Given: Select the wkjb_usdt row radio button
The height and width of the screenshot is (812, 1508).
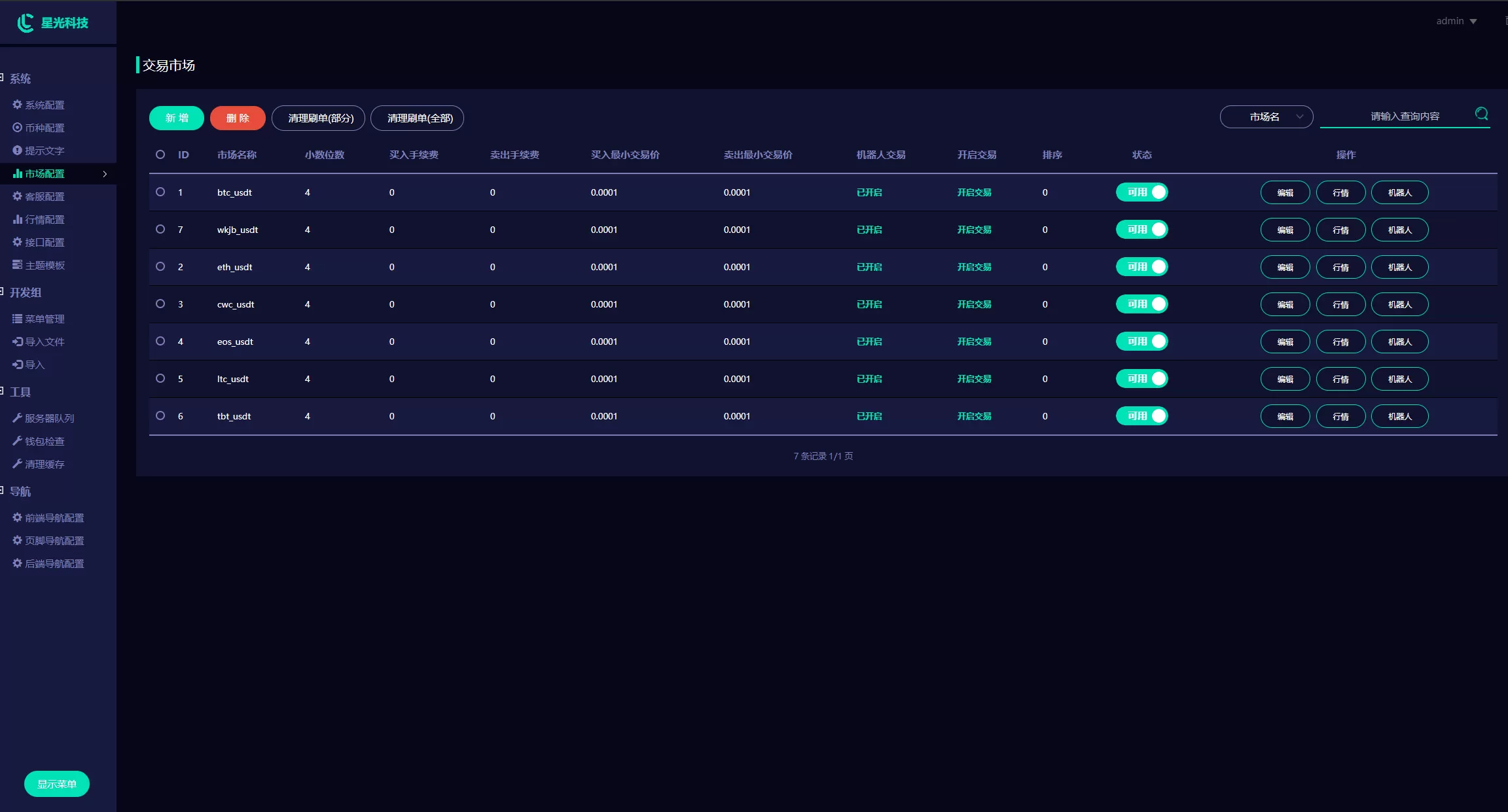Looking at the screenshot, I should 160,229.
